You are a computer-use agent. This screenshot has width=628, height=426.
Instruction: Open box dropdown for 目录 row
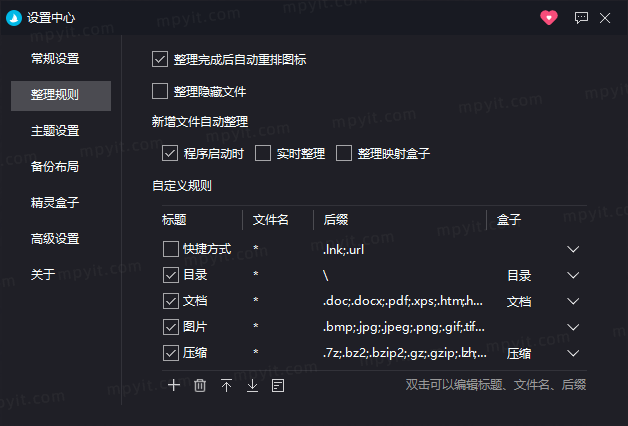(573, 275)
